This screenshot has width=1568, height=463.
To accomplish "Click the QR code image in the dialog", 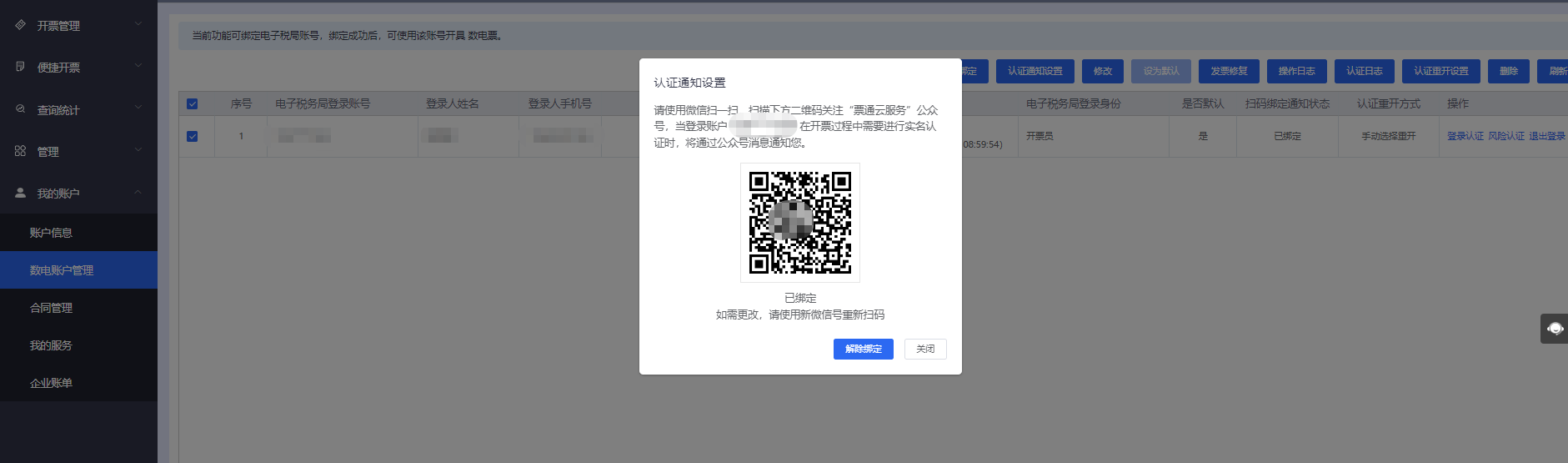I will pos(800,223).
